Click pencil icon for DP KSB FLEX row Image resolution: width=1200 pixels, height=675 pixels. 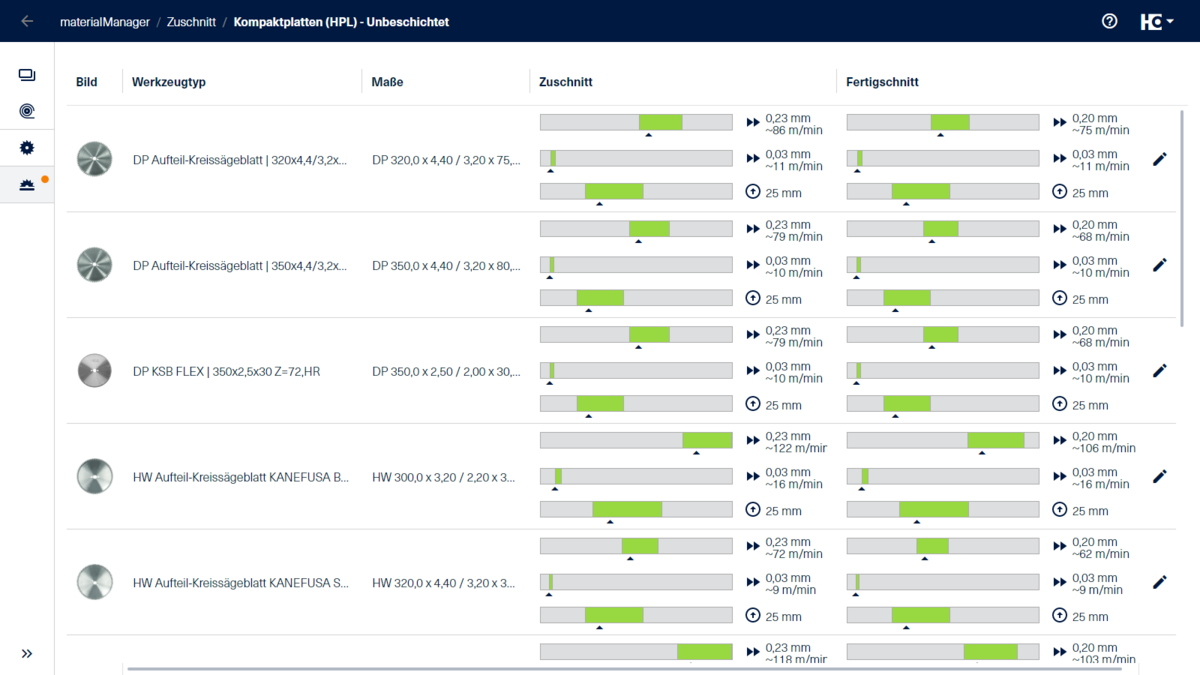coord(1159,371)
